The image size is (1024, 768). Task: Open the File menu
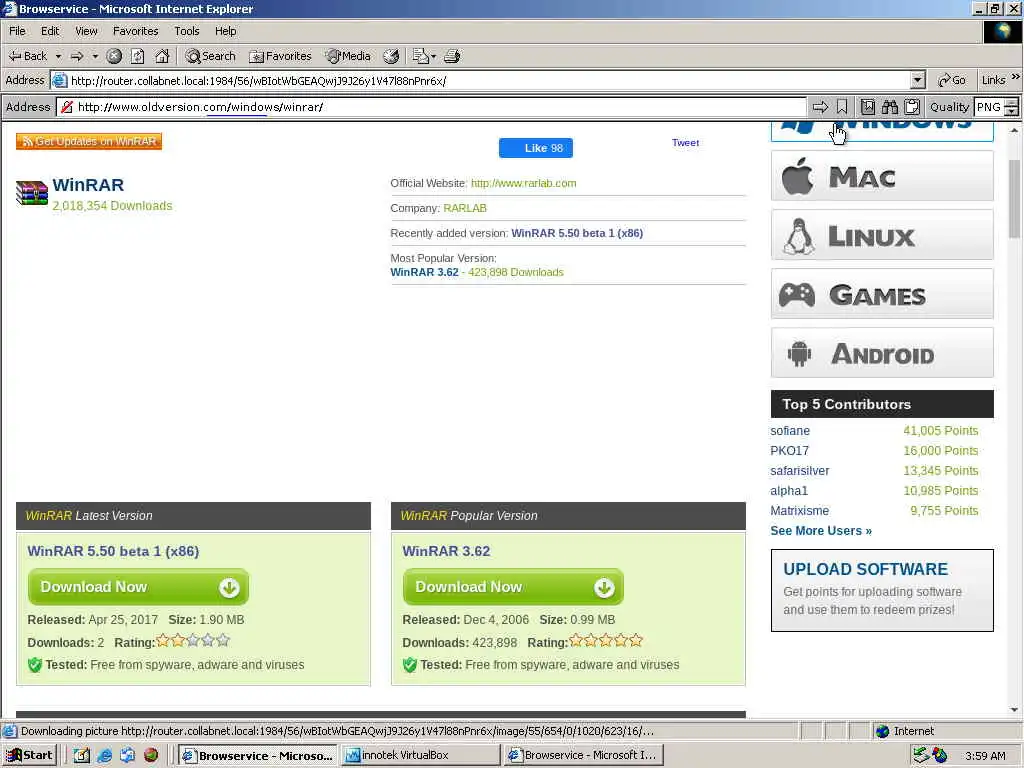pos(17,31)
